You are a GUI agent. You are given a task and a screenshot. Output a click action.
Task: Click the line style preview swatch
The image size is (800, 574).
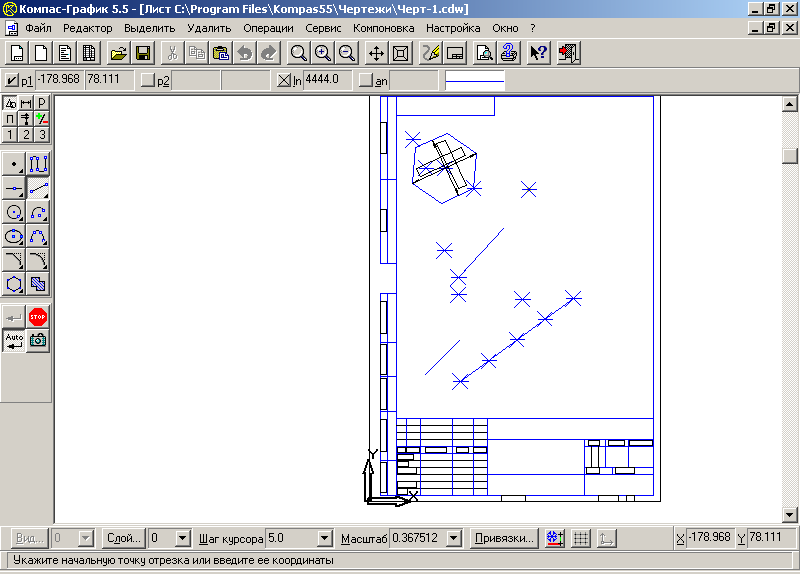pyautogui.click(x=474, y=80)
